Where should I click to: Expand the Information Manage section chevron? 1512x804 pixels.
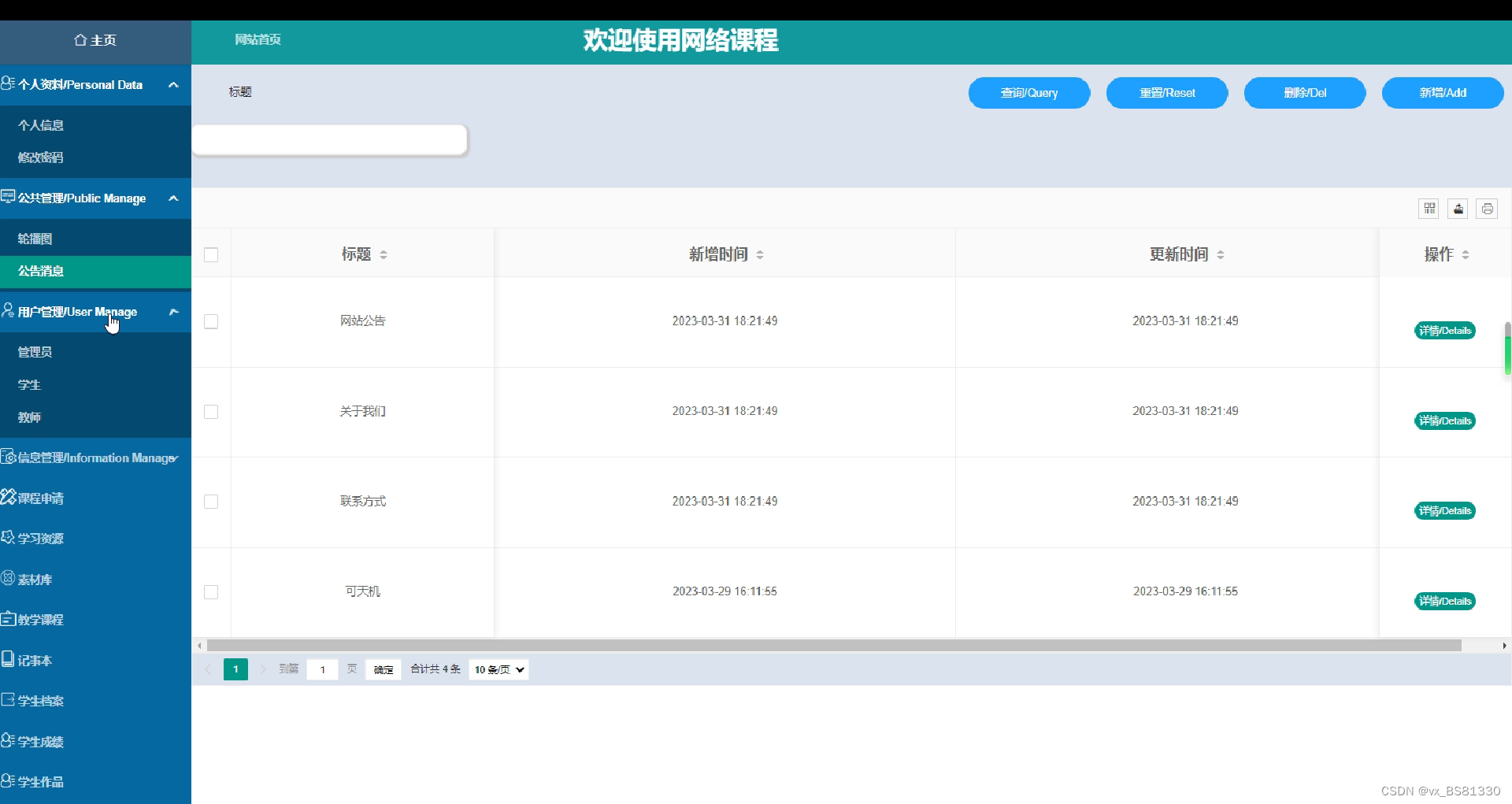[174, 458]
